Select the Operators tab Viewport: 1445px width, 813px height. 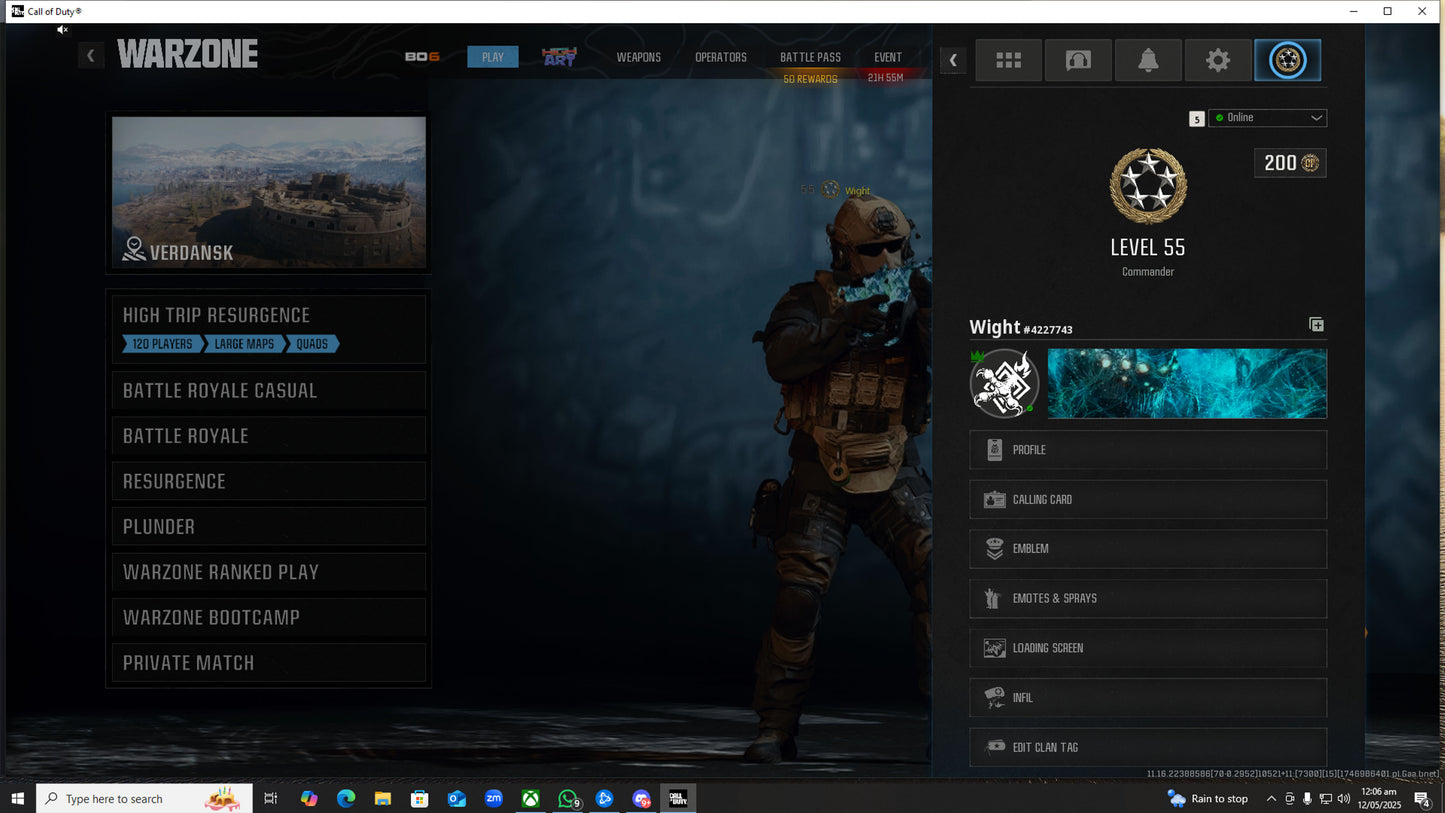(x=721, y=57)
